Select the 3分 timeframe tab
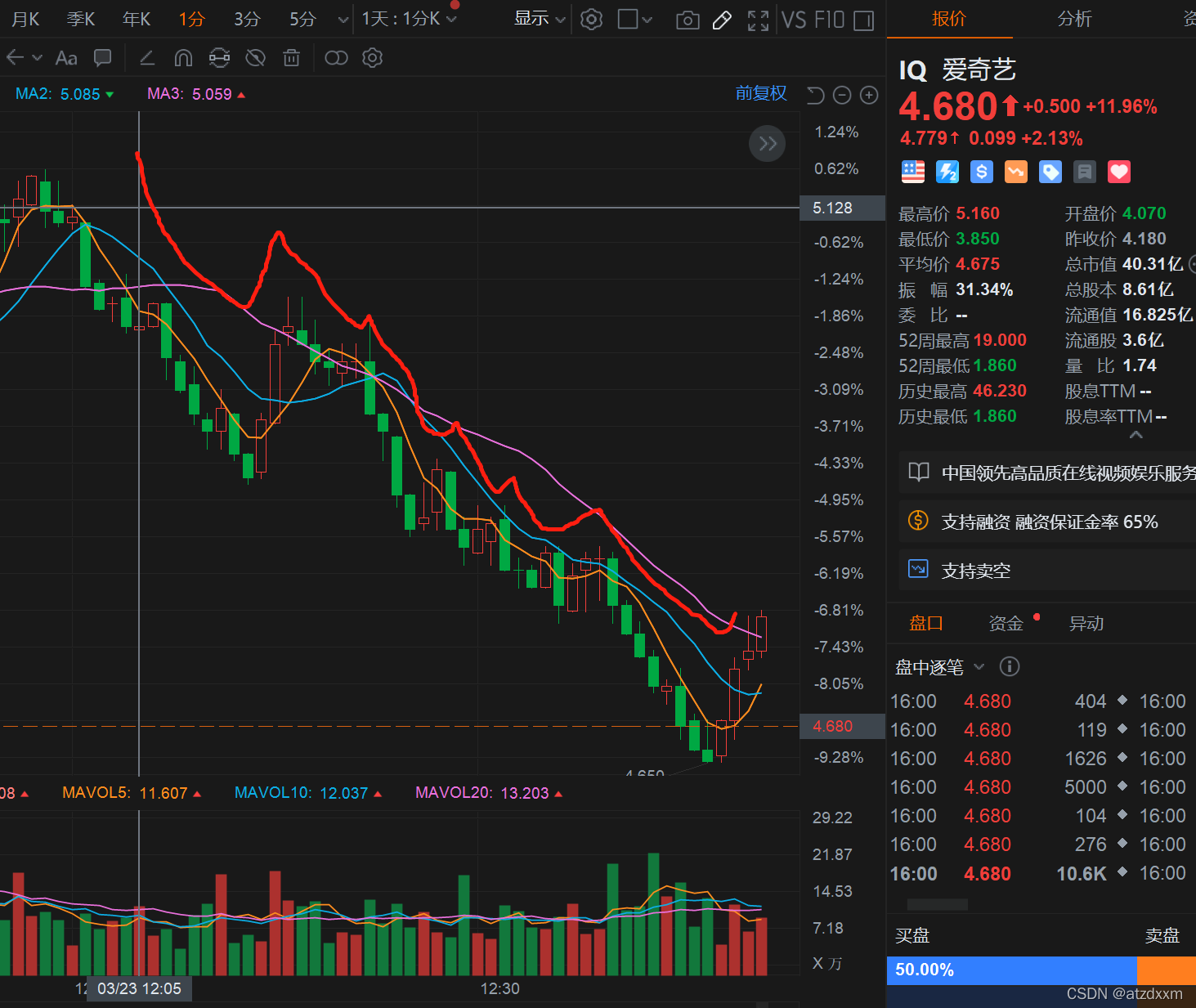1196x1008 pixels. click(247, 19)
